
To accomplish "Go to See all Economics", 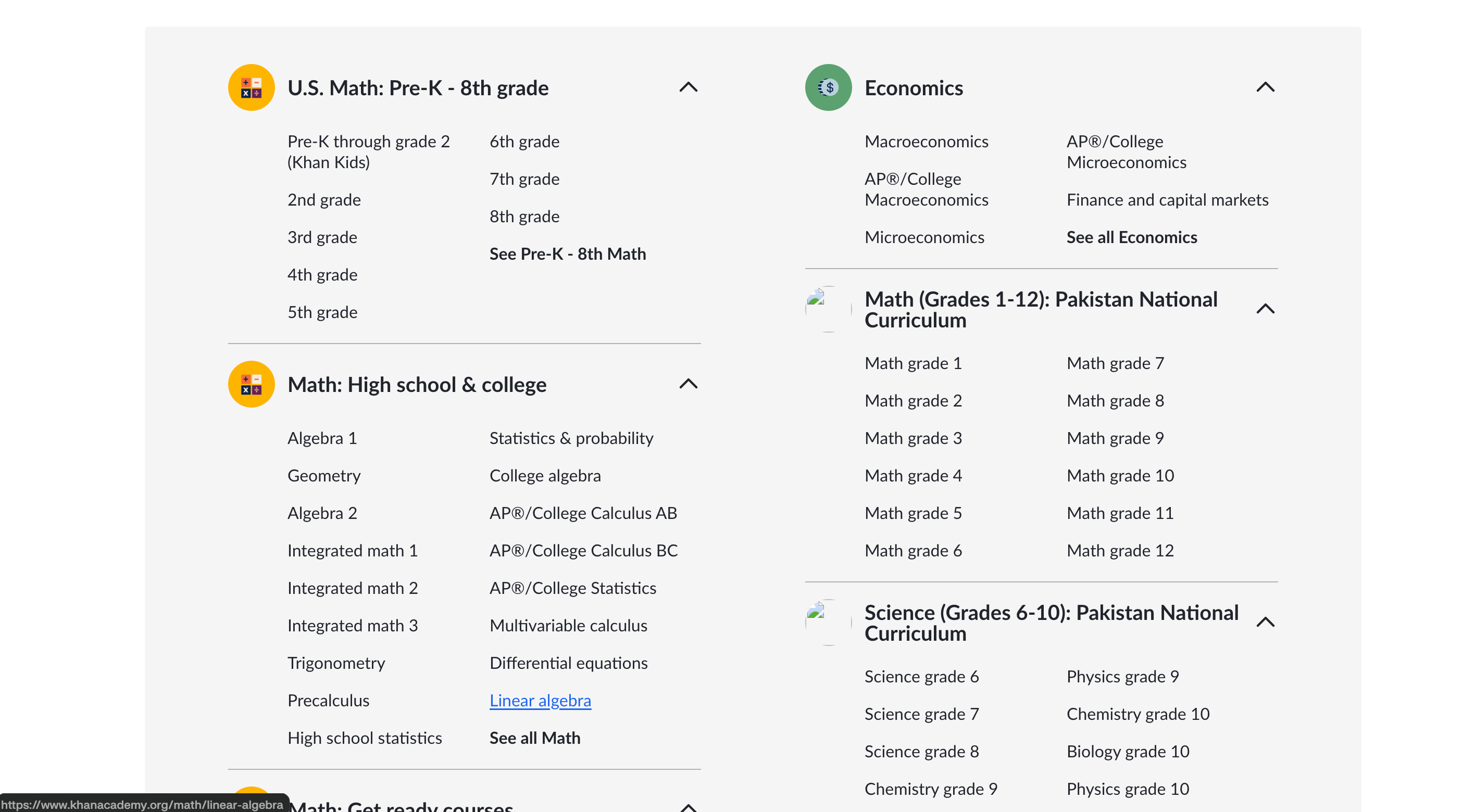I will [1131, 237].
